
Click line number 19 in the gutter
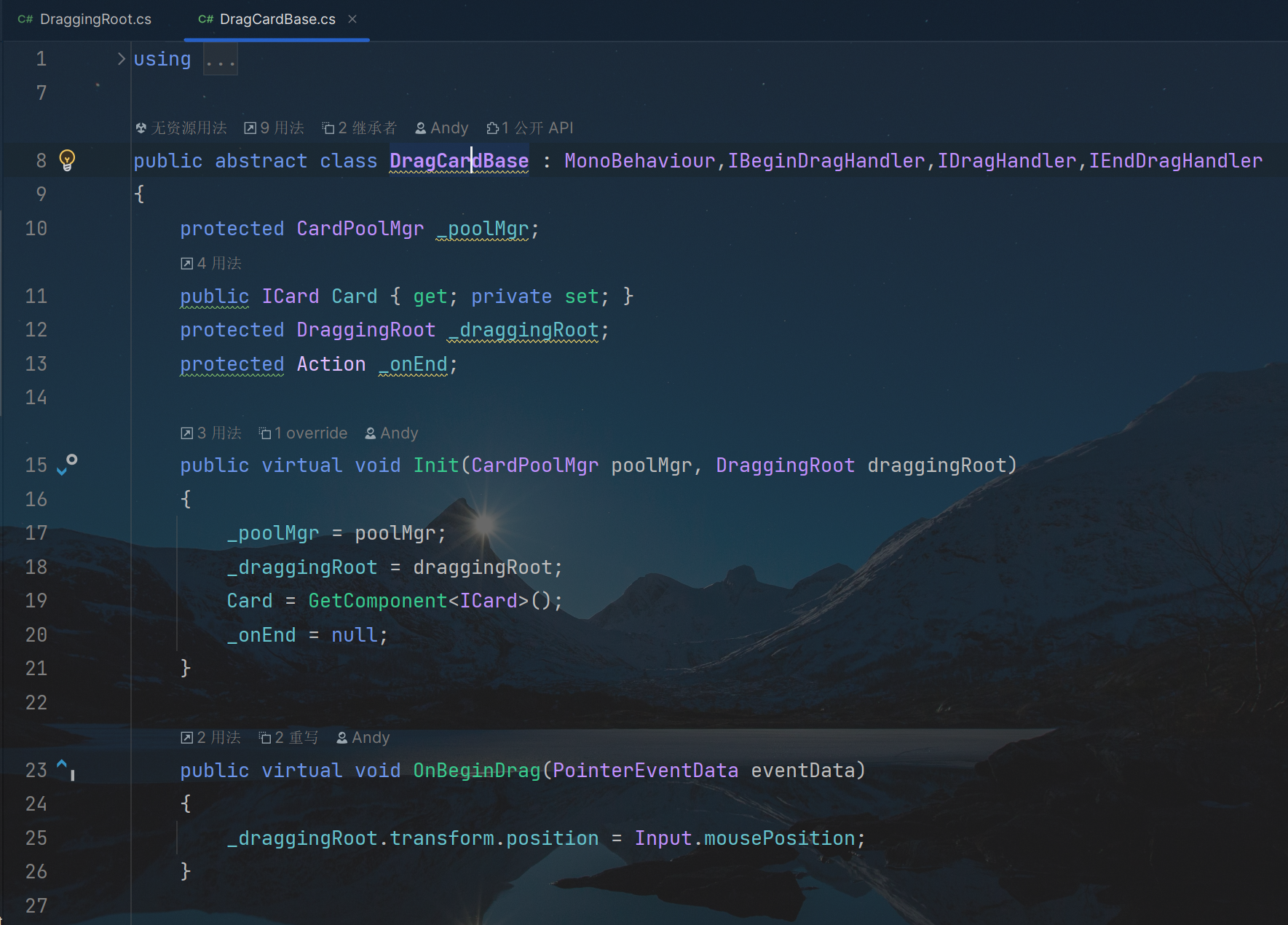36,601
